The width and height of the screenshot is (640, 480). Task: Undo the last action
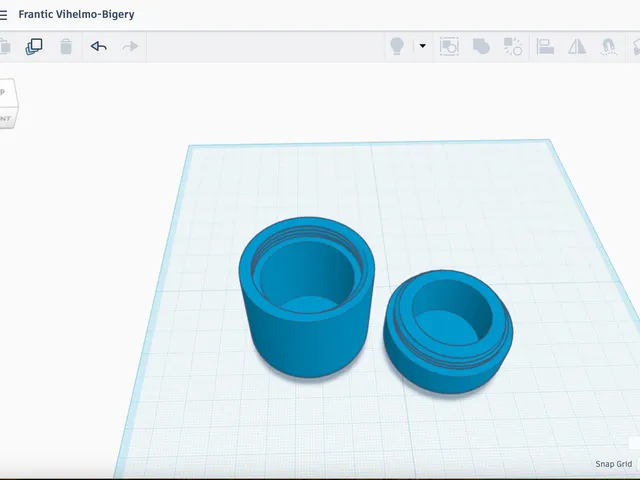(99, 46)
